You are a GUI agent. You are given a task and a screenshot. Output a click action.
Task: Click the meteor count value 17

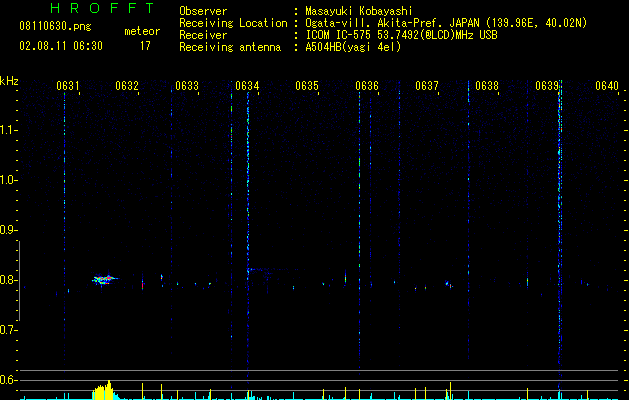(x=145, y=46)
